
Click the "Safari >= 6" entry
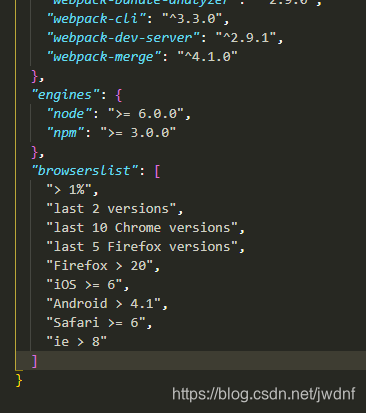96,323
